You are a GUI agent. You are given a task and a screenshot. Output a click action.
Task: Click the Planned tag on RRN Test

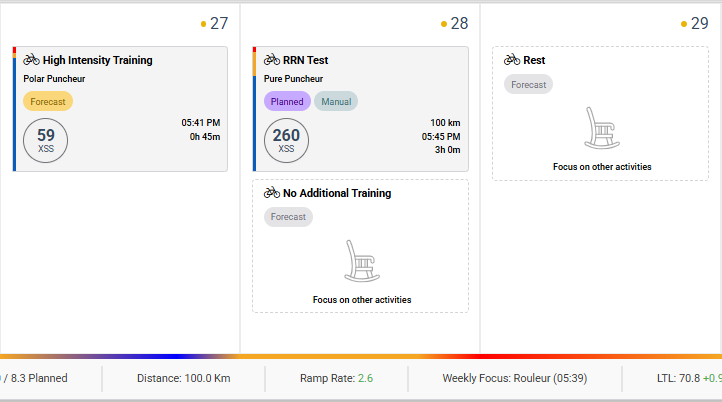tap(287, 101)
